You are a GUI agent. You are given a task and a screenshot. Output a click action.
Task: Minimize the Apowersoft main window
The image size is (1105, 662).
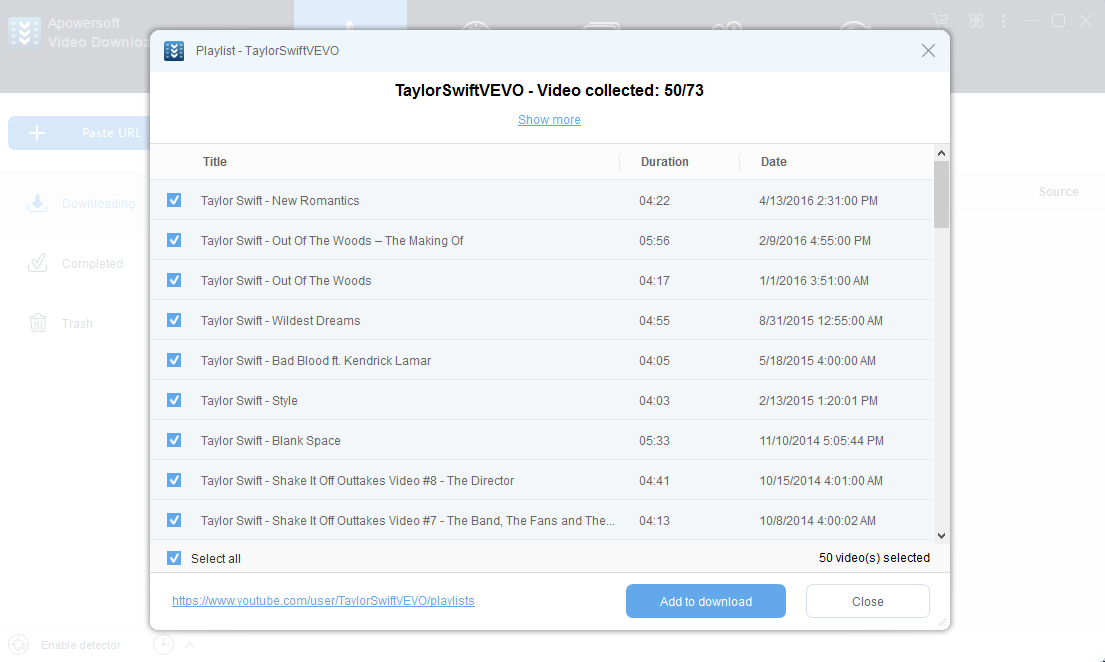1031,21
